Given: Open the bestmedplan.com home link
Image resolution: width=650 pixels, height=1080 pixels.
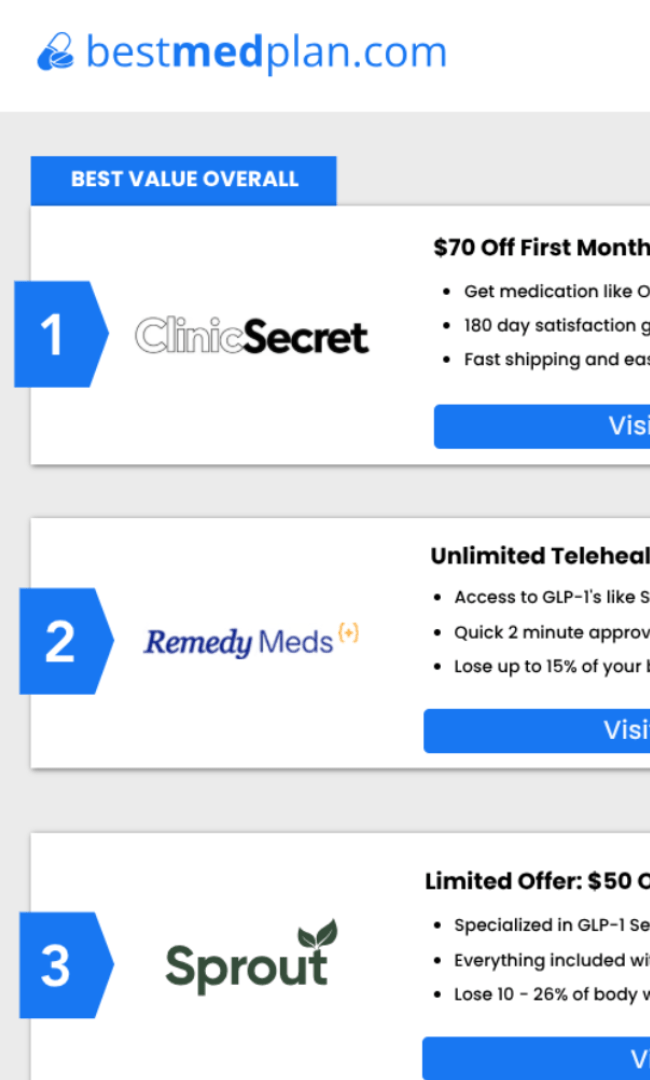Looking at the screenshot, I should point(266,52).
